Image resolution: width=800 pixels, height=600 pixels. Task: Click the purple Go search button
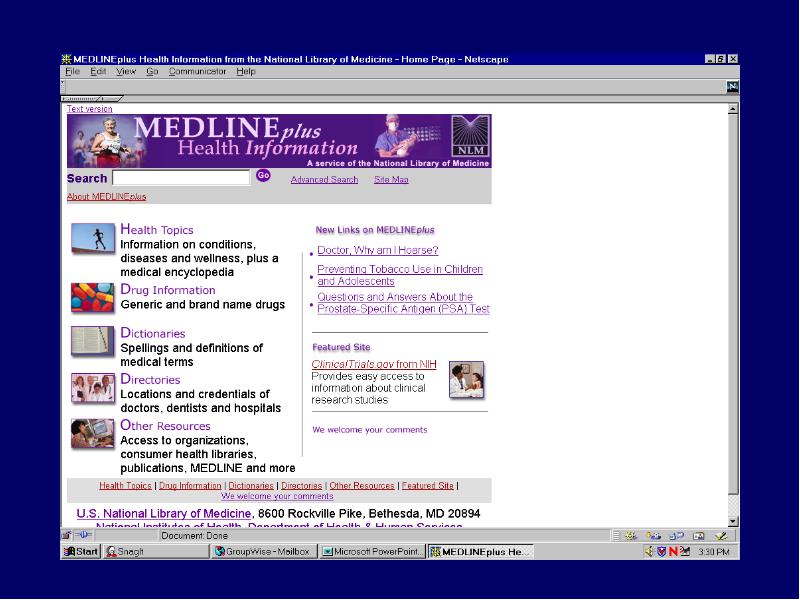click(x=263, y=176)
